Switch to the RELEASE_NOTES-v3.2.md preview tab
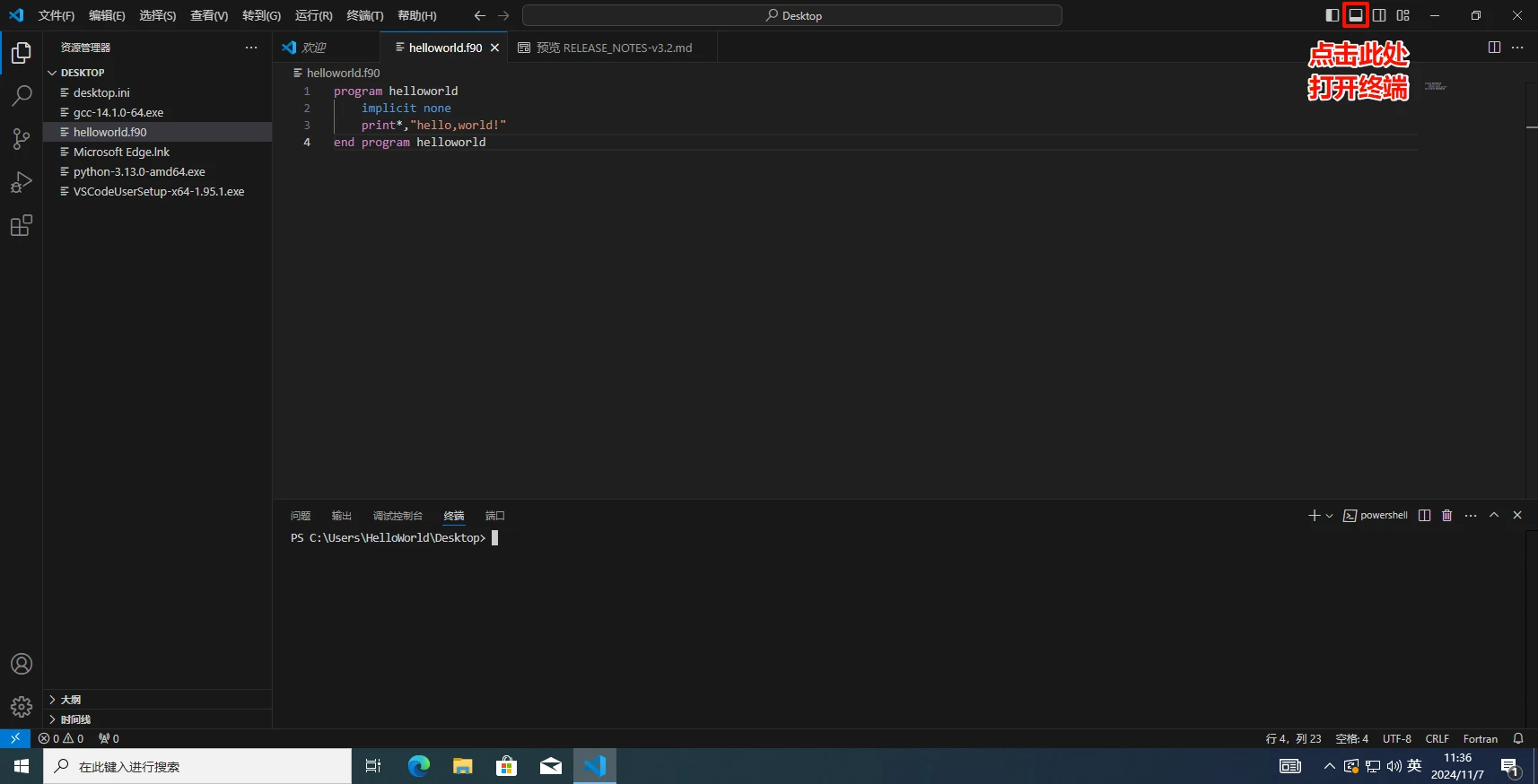The width and height of the screenshot is (1538, 784). click(612, 48)
